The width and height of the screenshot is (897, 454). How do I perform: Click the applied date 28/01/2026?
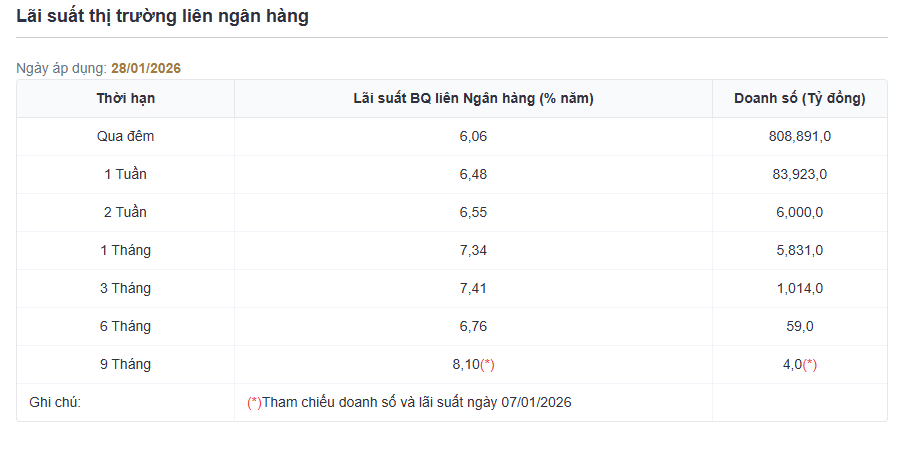[146, 68]
